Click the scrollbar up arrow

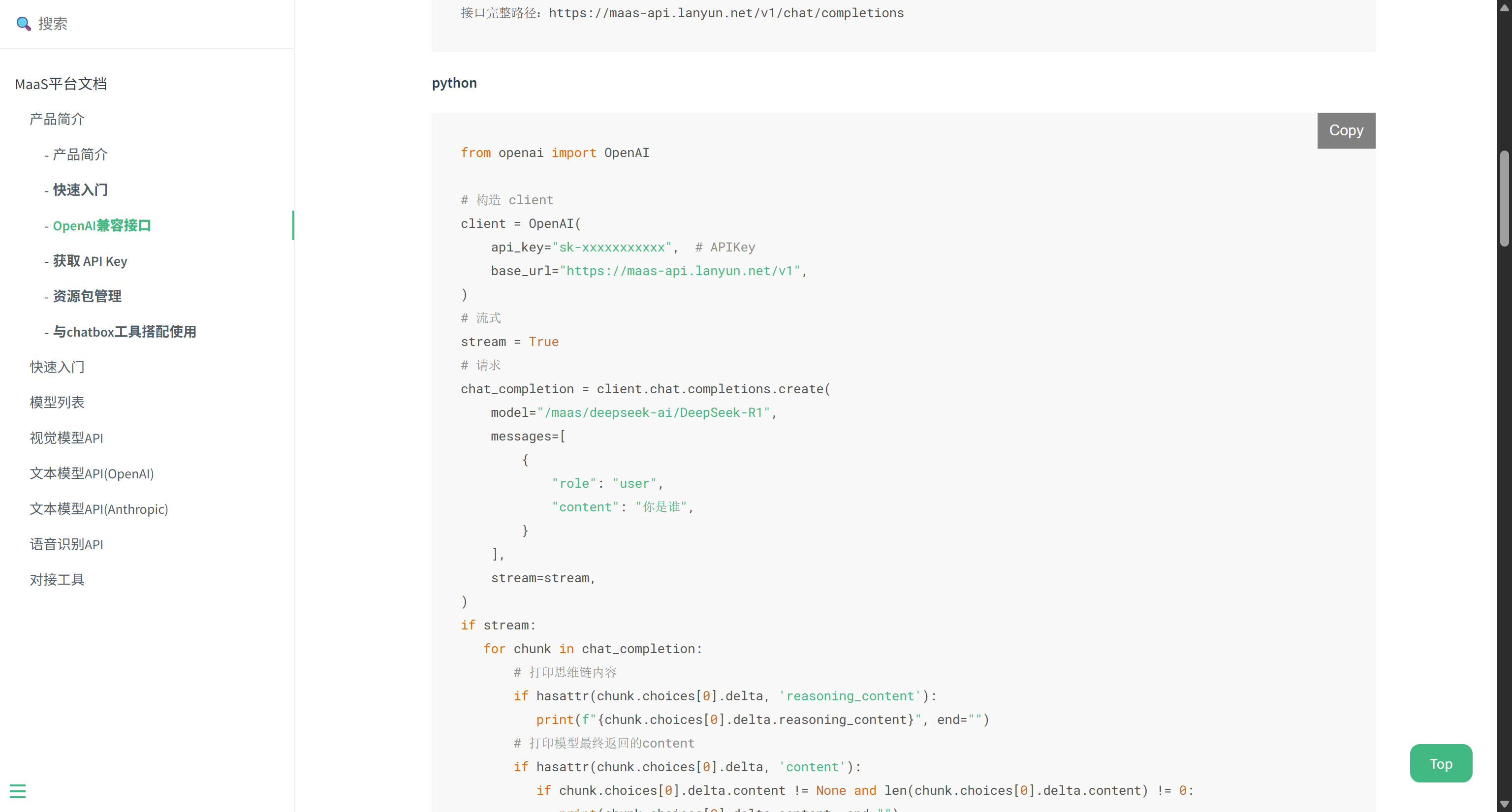coord(1504,7)
